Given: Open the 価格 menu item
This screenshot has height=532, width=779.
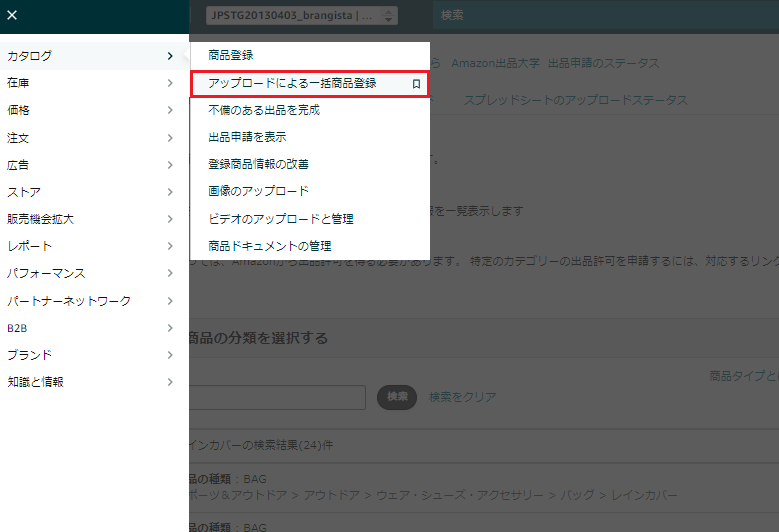Looking at the screenshot, I should pyautogui.click(x=18, y=110).
